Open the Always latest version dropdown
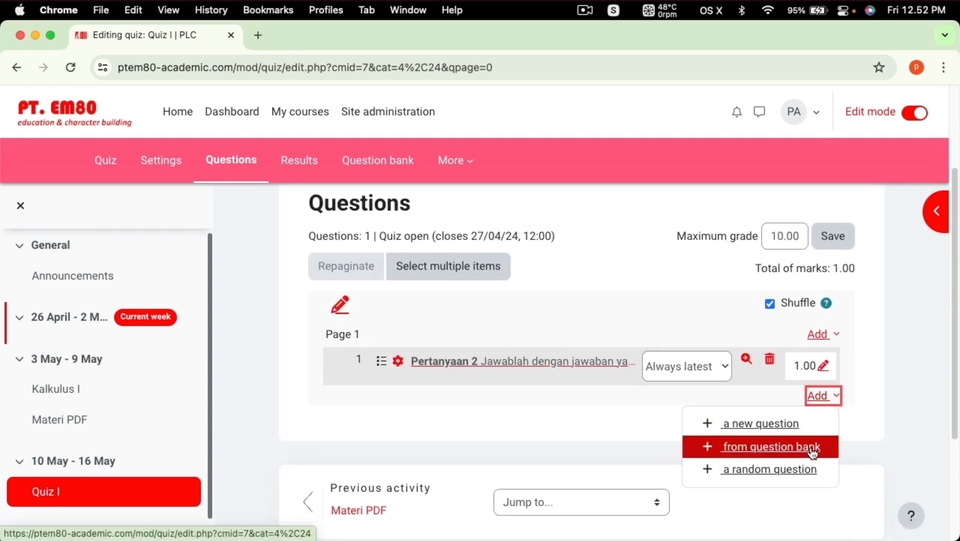This screenshot has width=960, height=541. [x=686, y=366]
